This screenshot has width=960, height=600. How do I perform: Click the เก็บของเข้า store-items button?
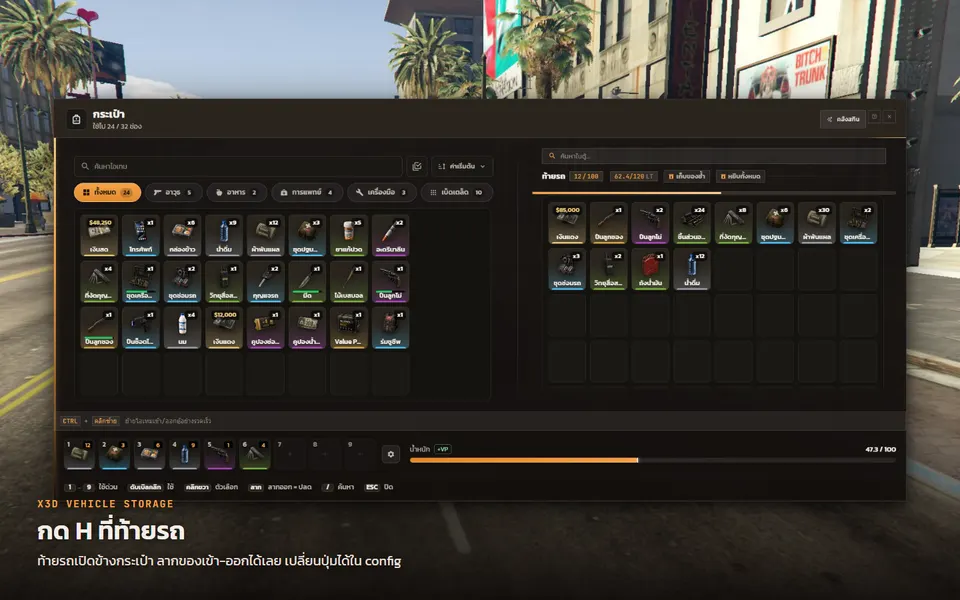(686, 176)
